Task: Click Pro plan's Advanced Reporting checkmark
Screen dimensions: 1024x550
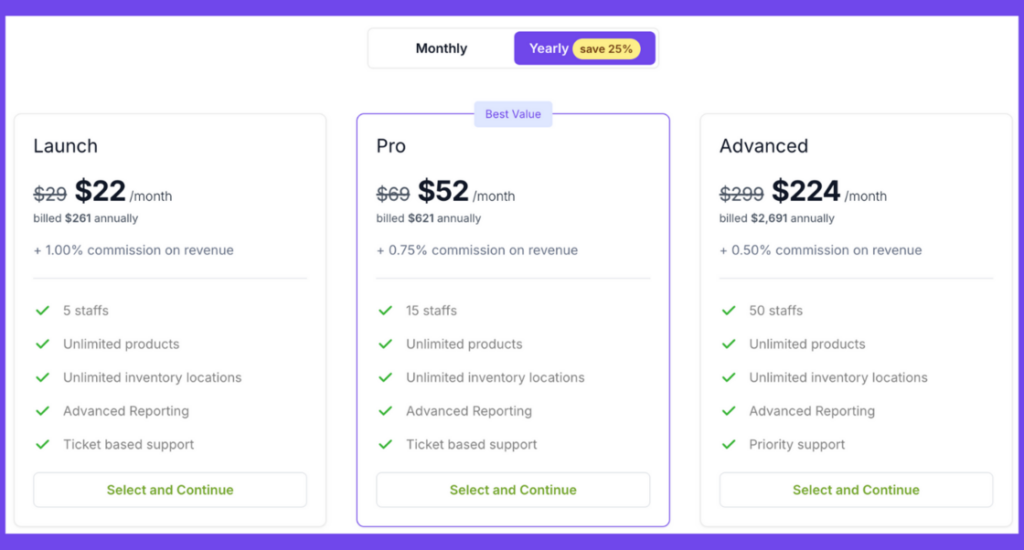Action: pyautogui.click(x=386, y=411)
